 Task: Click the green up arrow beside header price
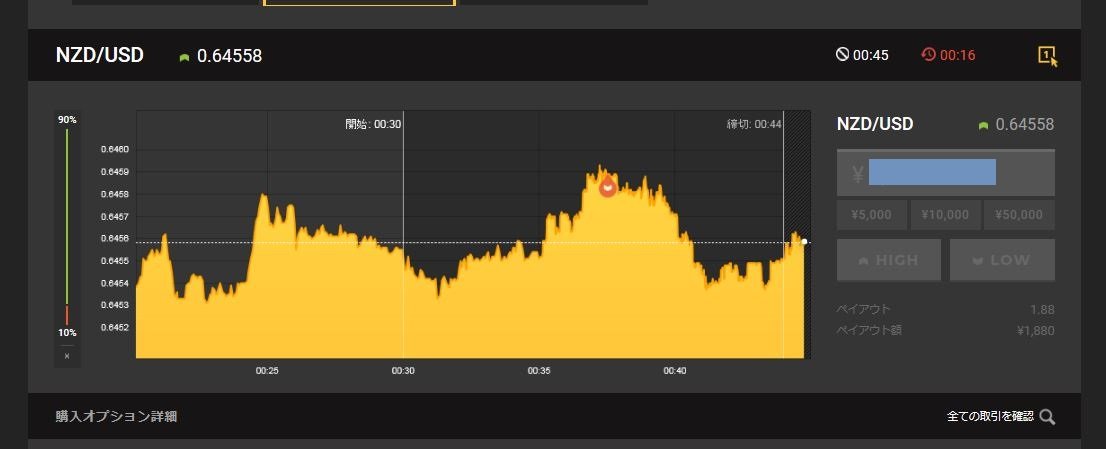pyautogui.click(x=185, y=58)
